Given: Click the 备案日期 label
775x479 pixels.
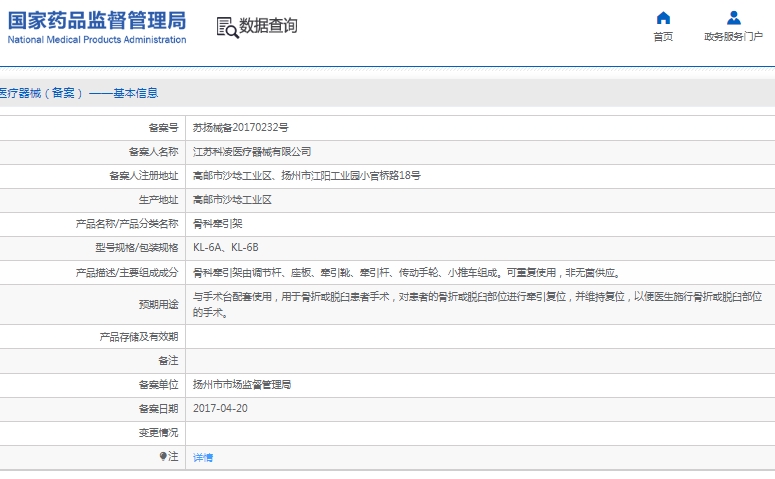Looking at the screenshot, I should [x=158, y=409].
